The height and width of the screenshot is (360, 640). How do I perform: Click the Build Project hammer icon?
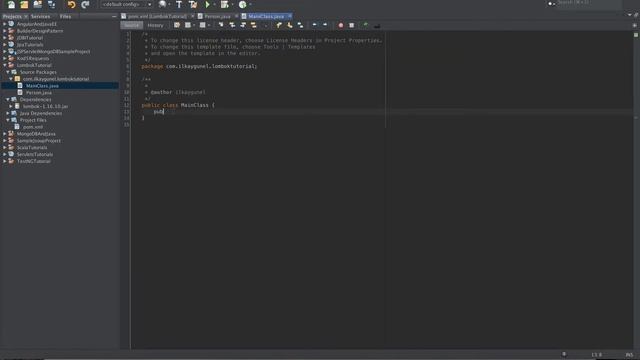point(179,4)
